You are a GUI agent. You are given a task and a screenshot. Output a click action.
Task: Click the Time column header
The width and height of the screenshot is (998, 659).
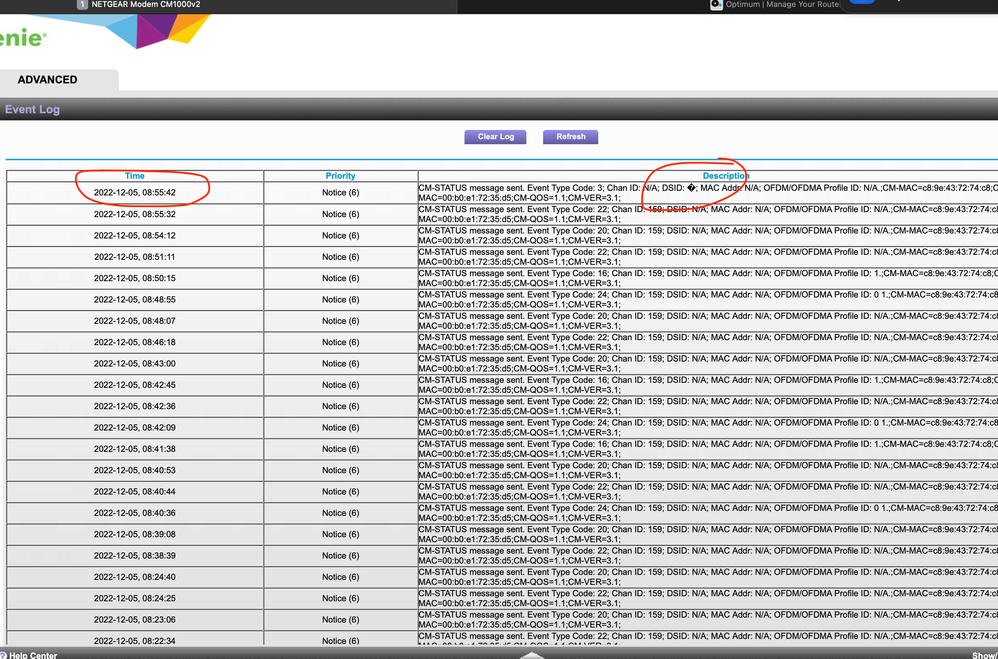(x=134, y=175)
